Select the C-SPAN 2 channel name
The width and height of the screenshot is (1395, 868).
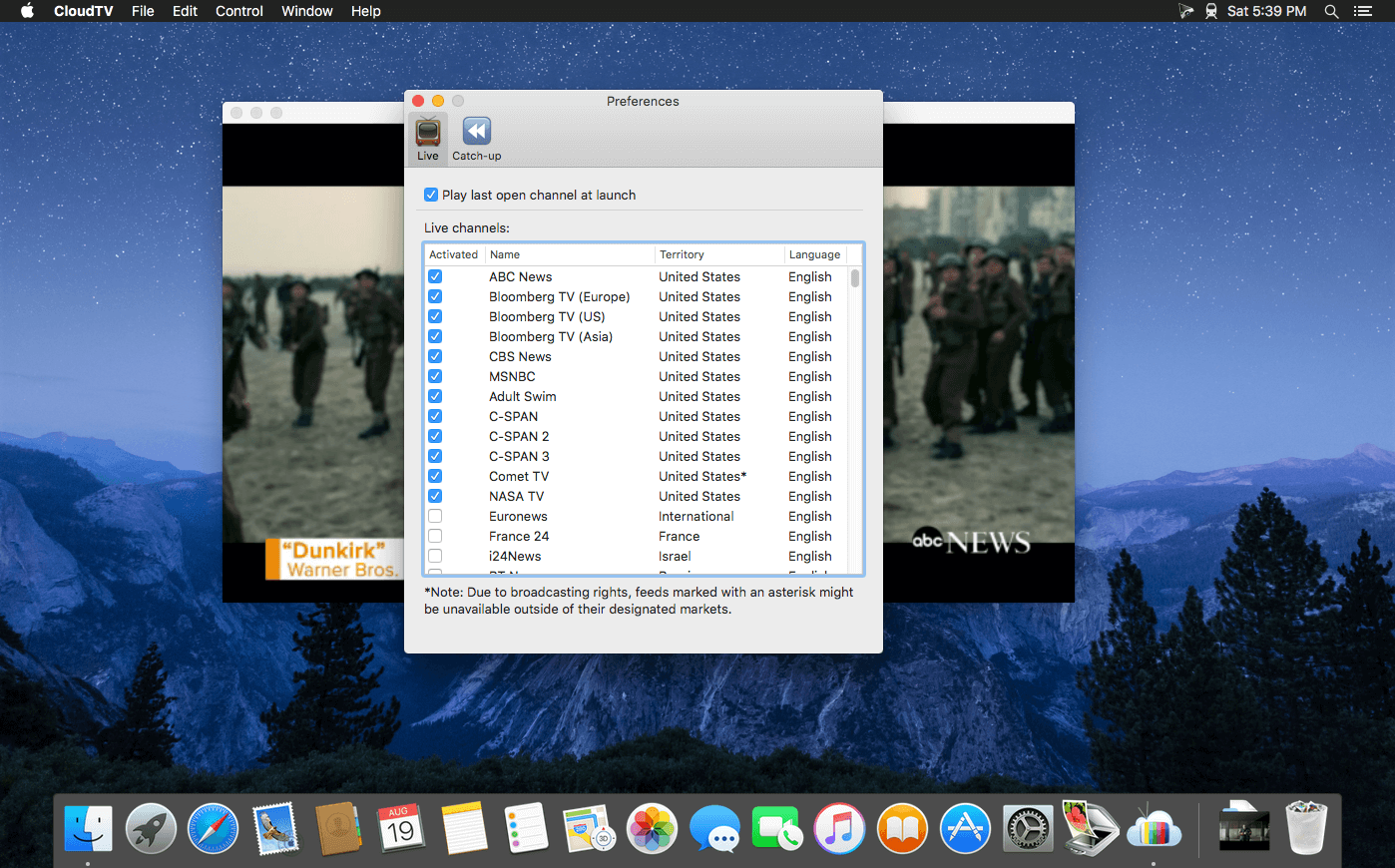[519, 436]
